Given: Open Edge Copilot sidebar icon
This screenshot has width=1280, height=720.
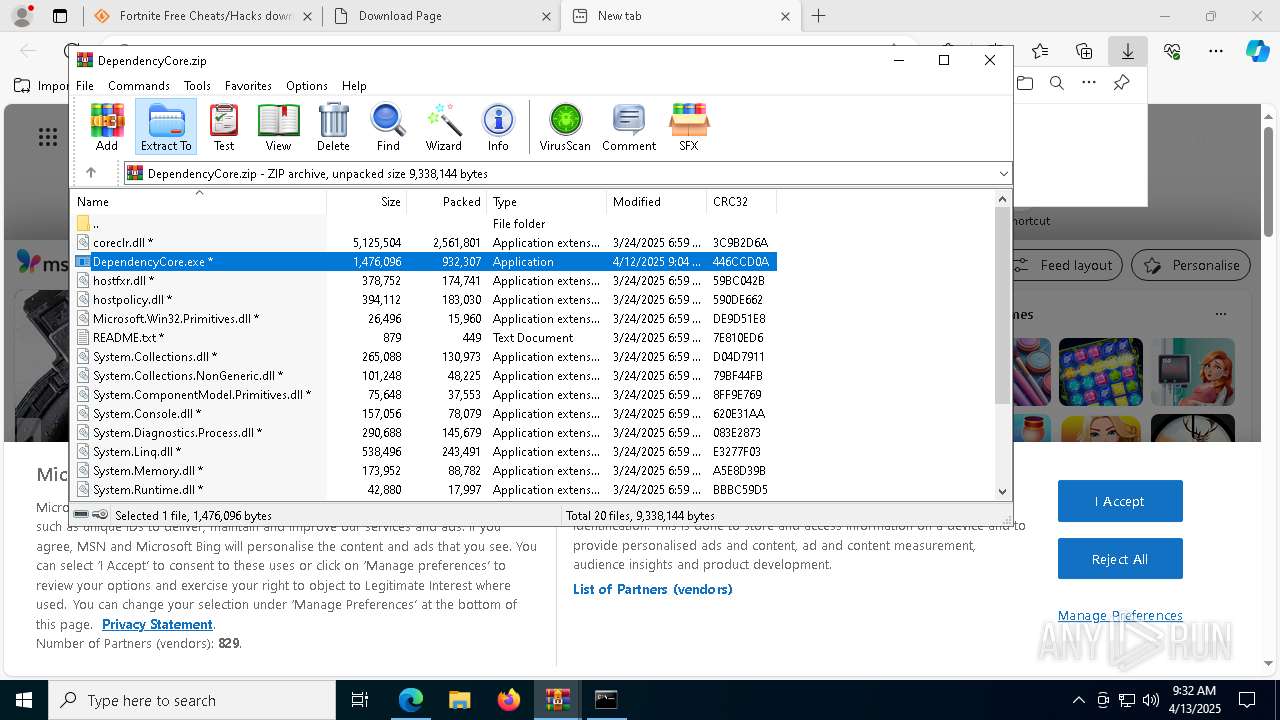Looking at the screenshot, I should [x=1258, y=51].
